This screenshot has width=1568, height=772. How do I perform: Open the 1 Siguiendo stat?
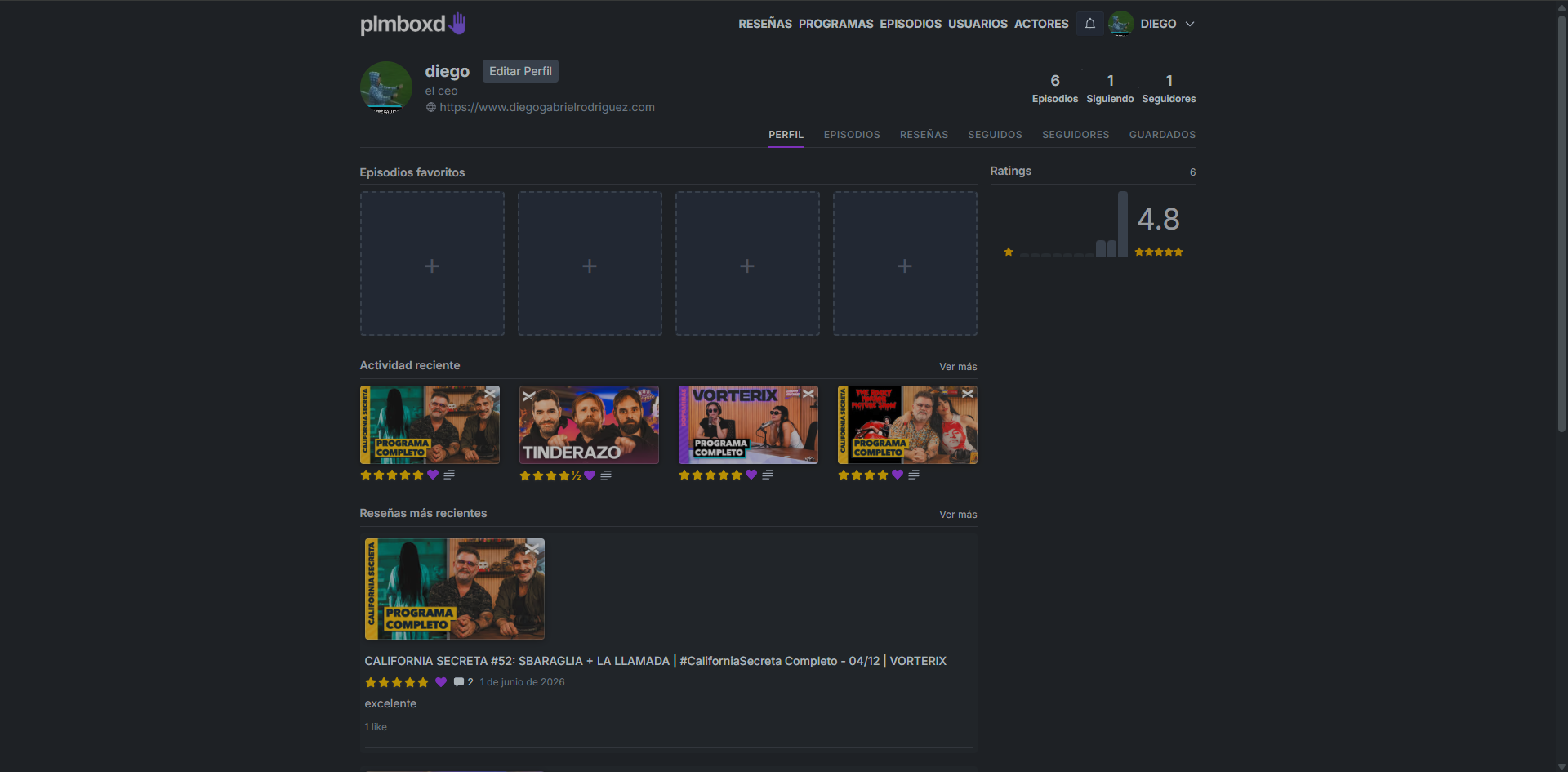point(1110,88)
